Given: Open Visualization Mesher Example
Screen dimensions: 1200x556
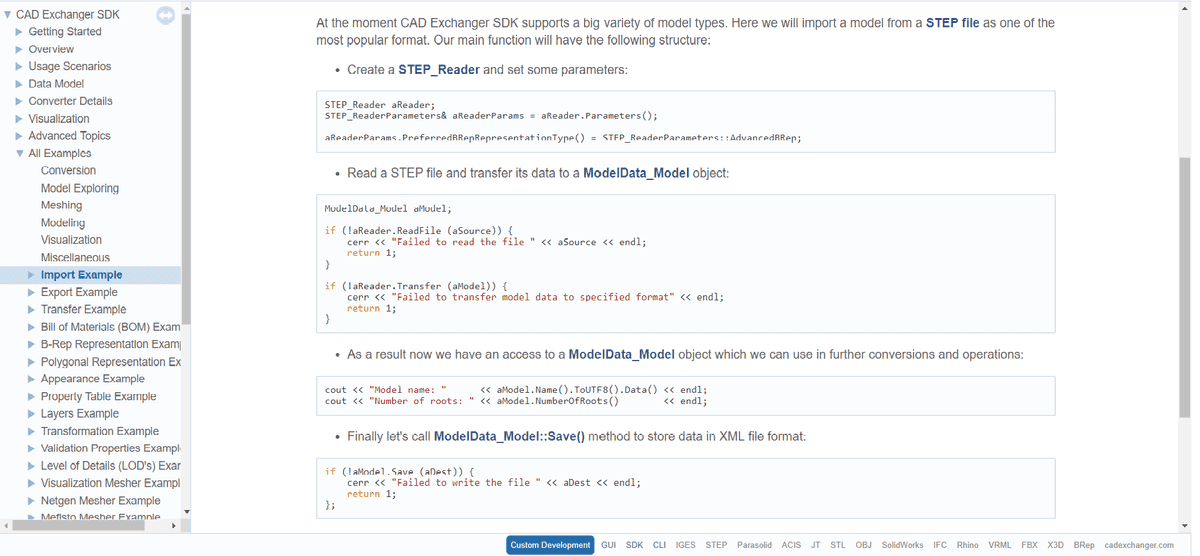Looking at the screenshot, I should (111, 483).
